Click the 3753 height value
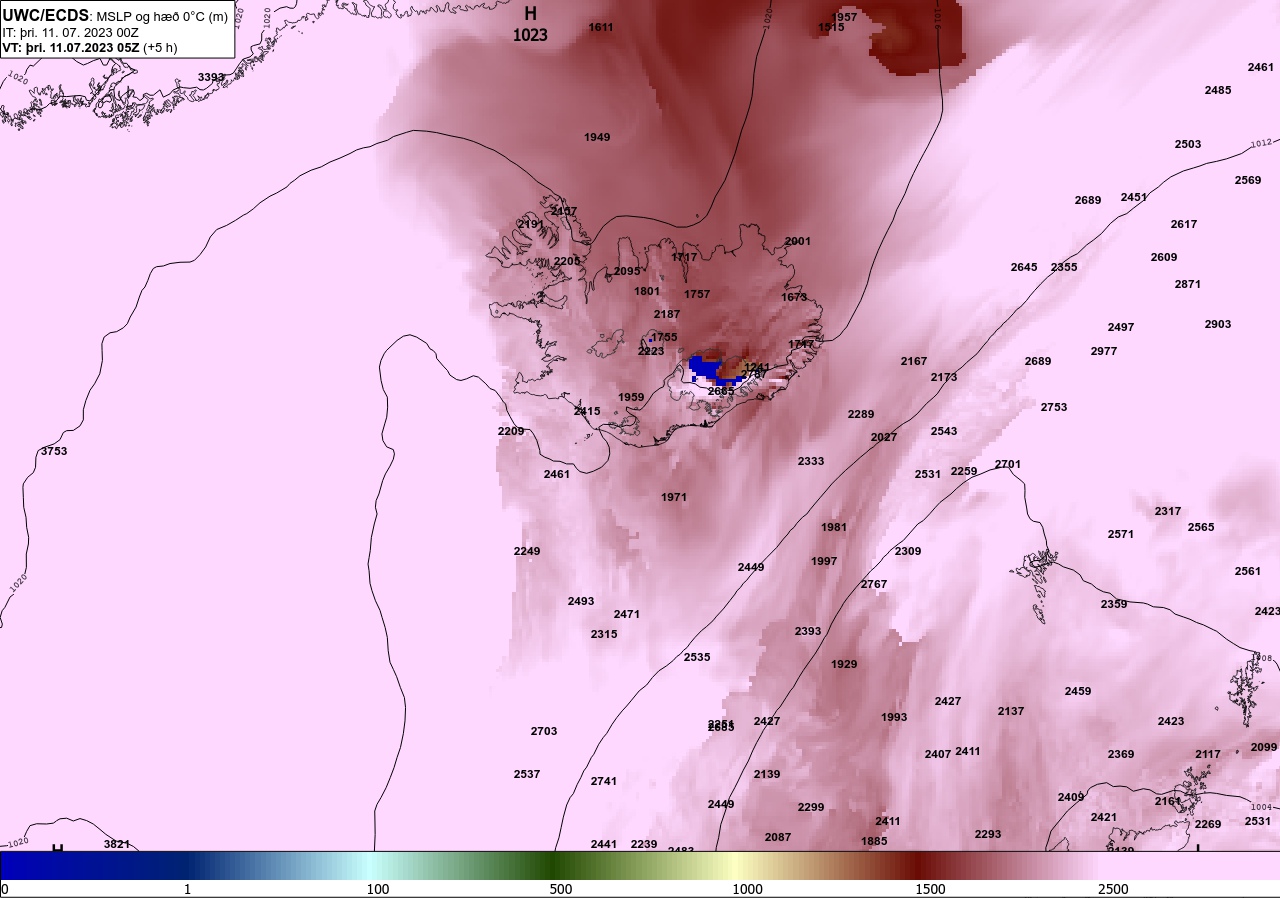 click(54, 451)
